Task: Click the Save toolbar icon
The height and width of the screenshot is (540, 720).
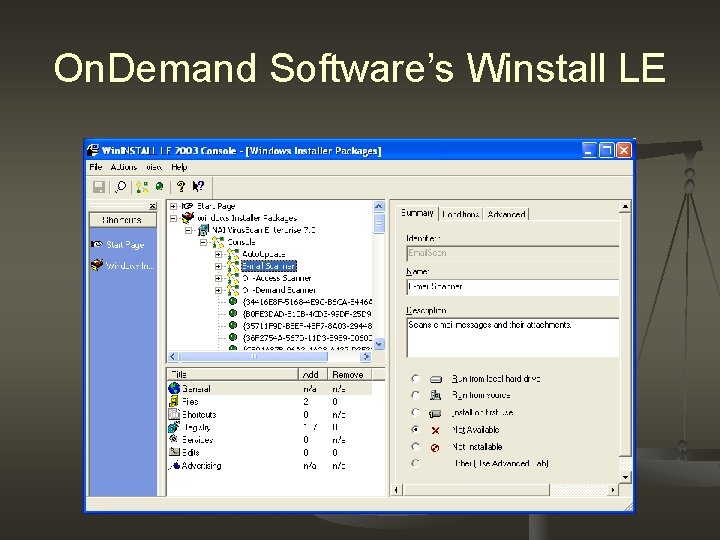Action: point(99,187)
